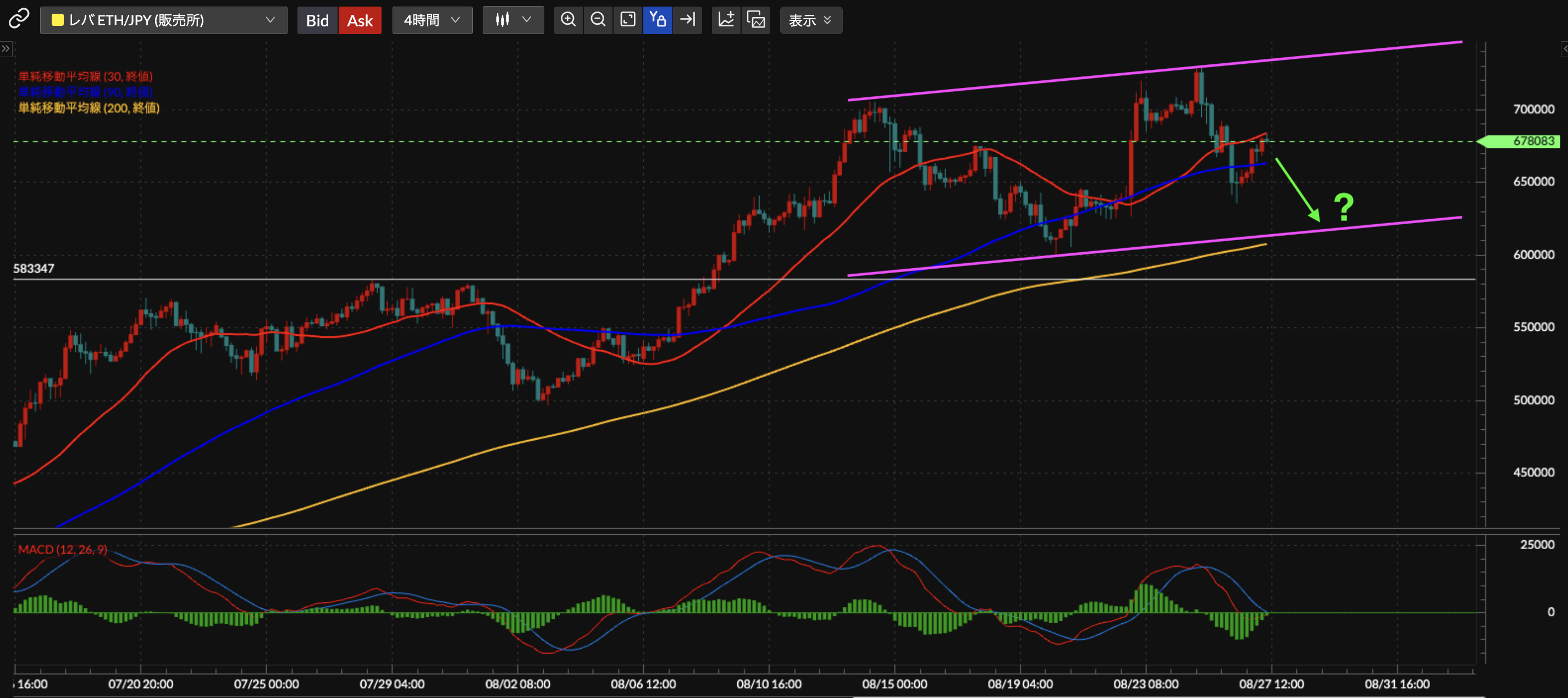
Task: Click the scroll-to-latest arrow icon
Action: coord(688,20)
